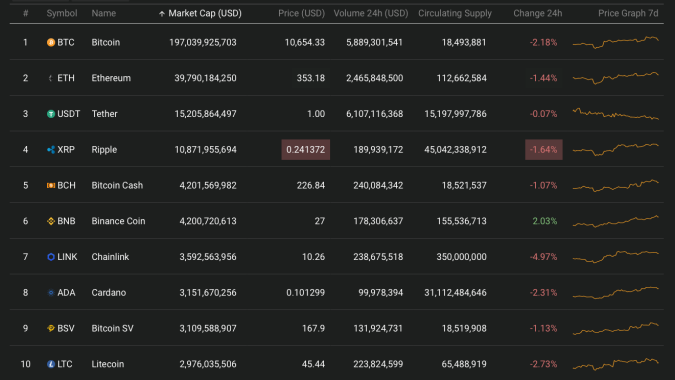Click the highlighted -1.64% change cell
Viewport: 675px width, 380px height.
click(x=544, y=149)
